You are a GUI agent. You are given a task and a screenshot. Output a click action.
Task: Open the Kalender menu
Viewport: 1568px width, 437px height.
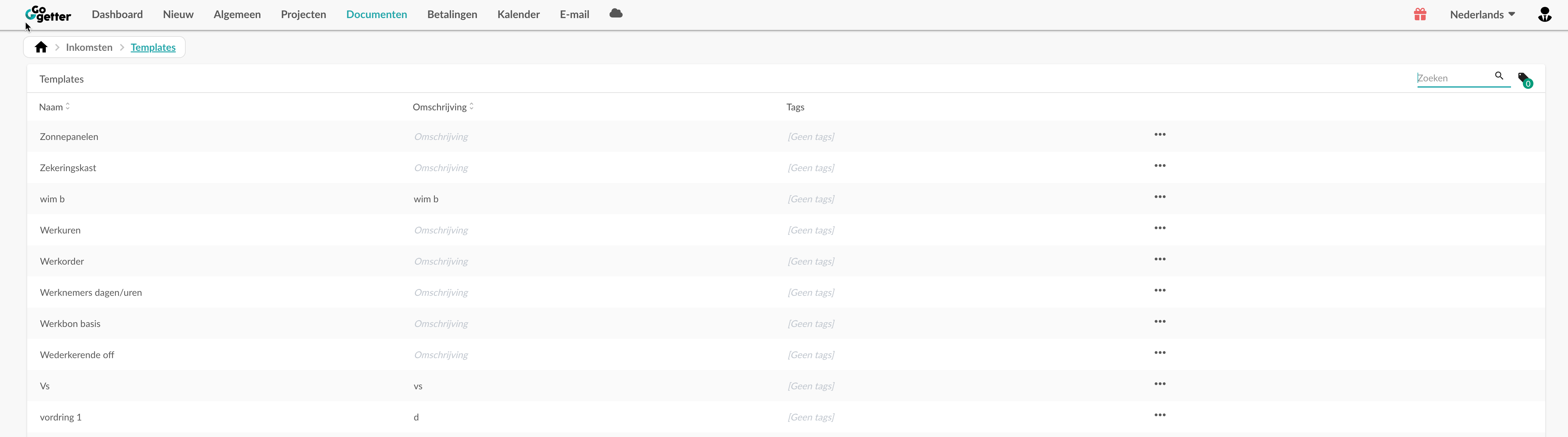[519, 14]
